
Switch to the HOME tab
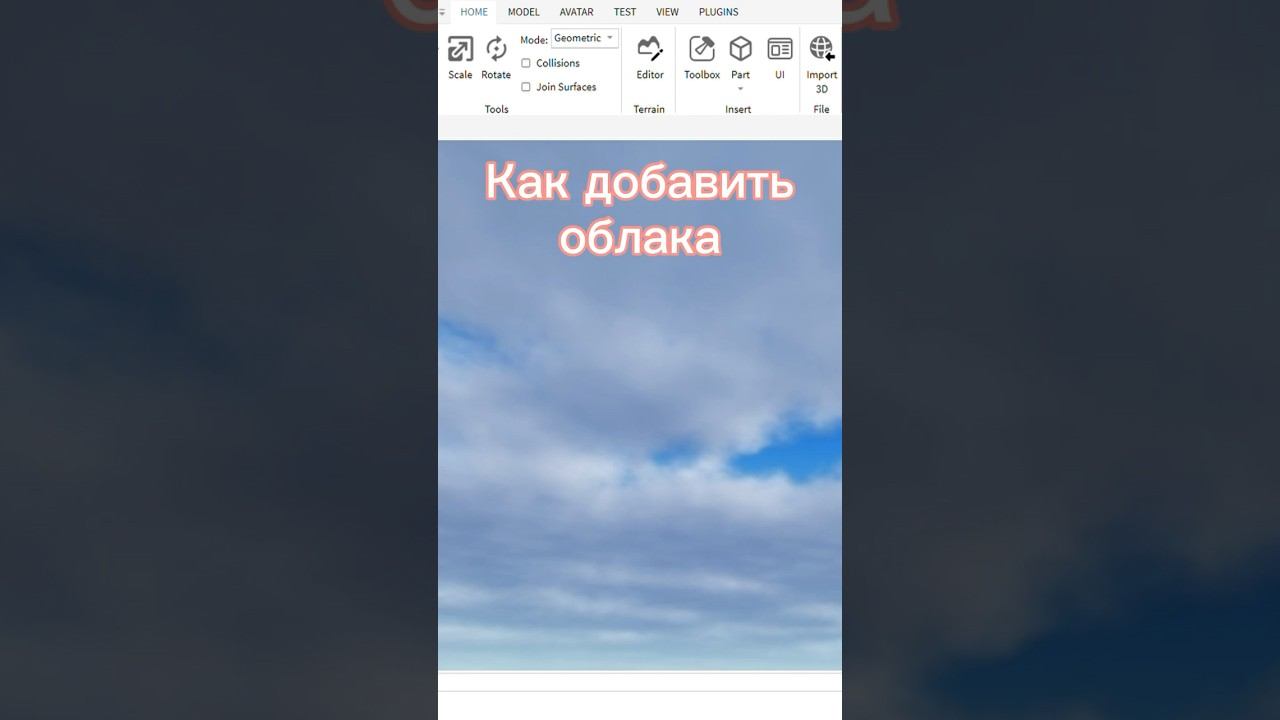474,12
